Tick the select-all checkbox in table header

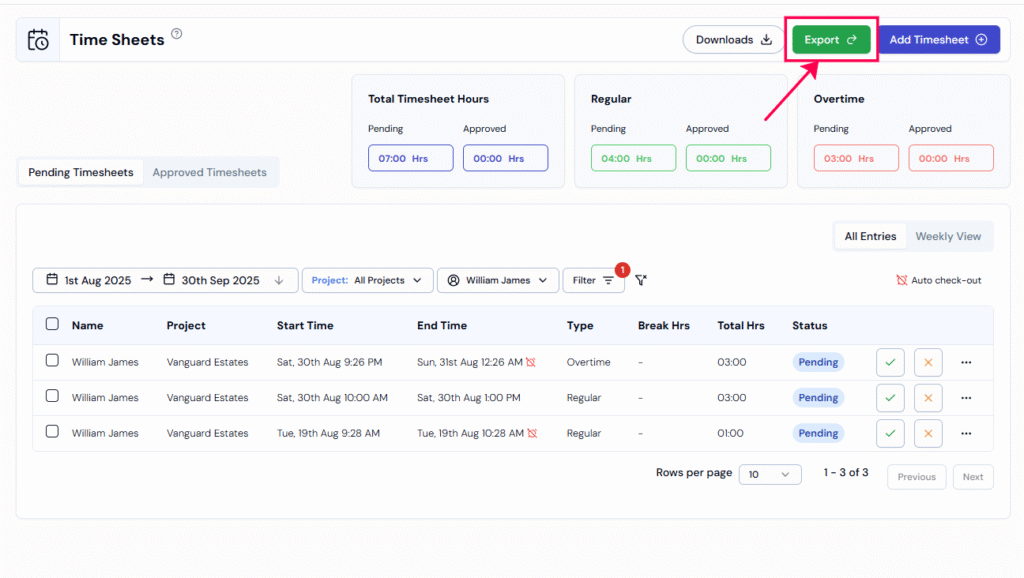pyautogui.click(x=52, y=324)
